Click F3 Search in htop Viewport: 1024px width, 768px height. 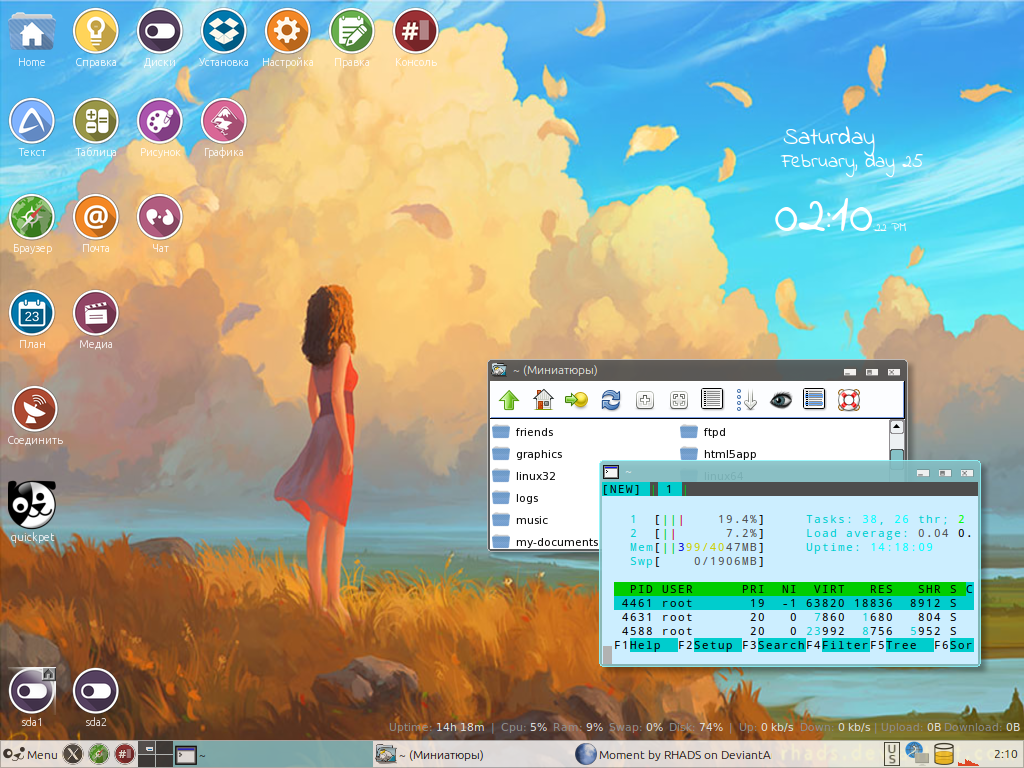[x=774, y=645]
